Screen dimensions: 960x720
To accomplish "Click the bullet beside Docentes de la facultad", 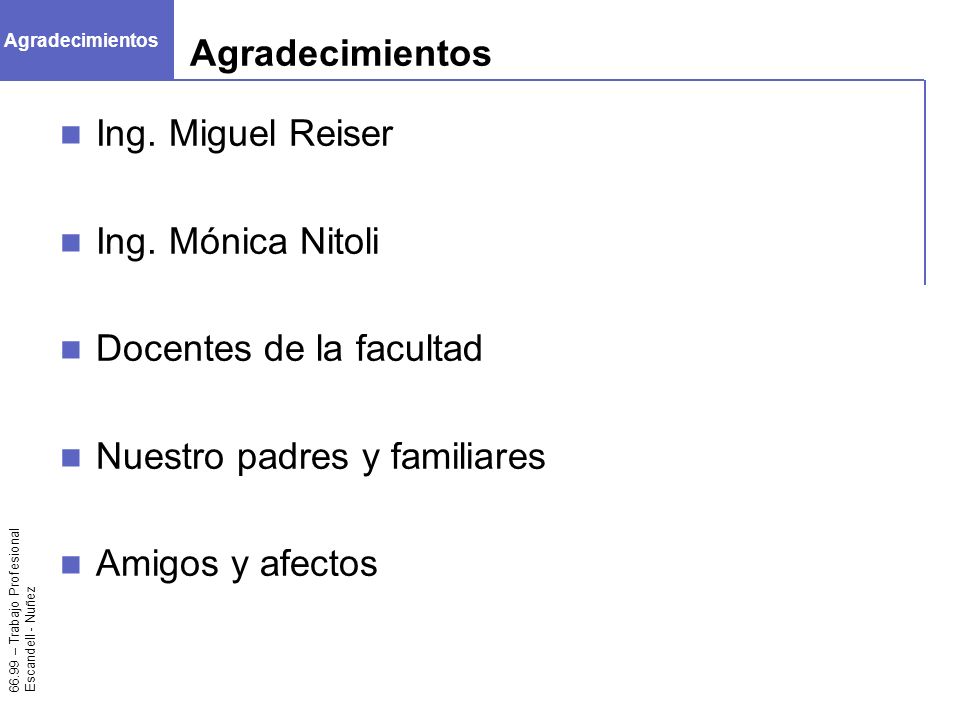I will pos(71,350).
